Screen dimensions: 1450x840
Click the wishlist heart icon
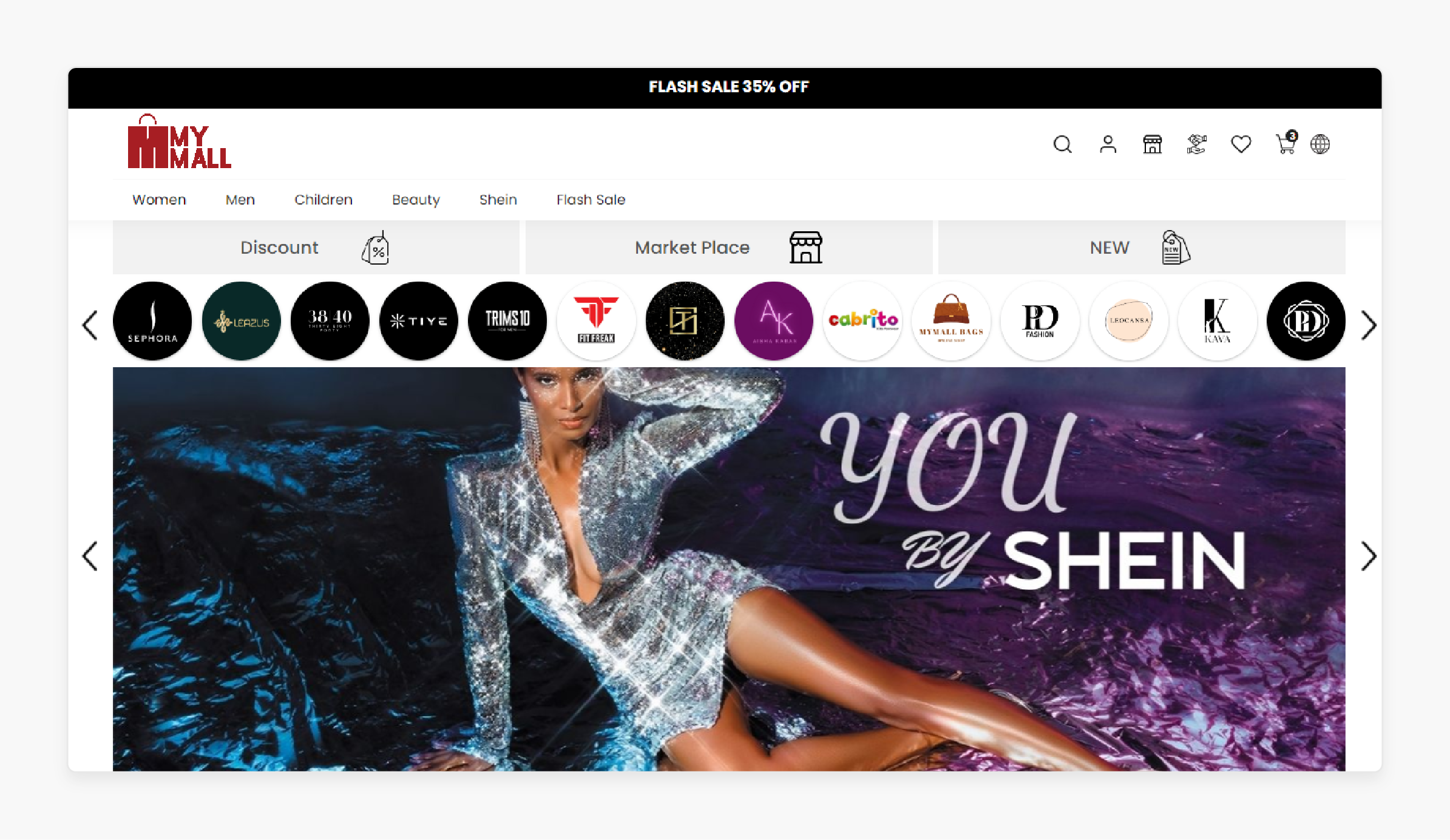coord(1241,143)
